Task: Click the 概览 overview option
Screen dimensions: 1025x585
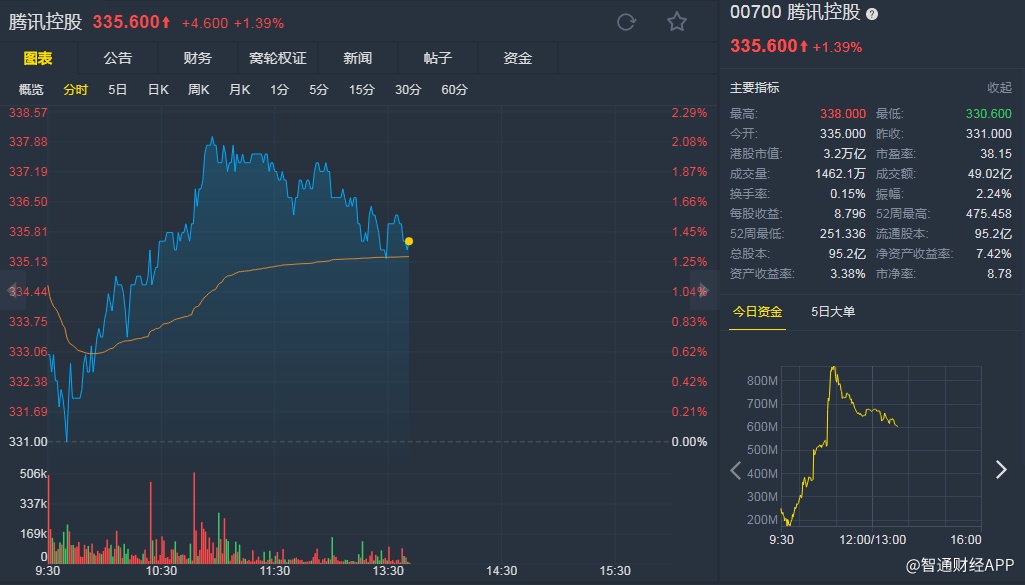Action: tap(32, 90)
